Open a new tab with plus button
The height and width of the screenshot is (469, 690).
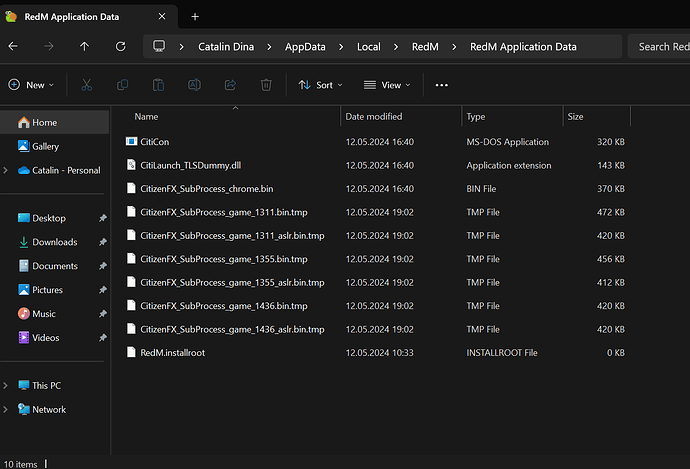(x=195, y=16)
